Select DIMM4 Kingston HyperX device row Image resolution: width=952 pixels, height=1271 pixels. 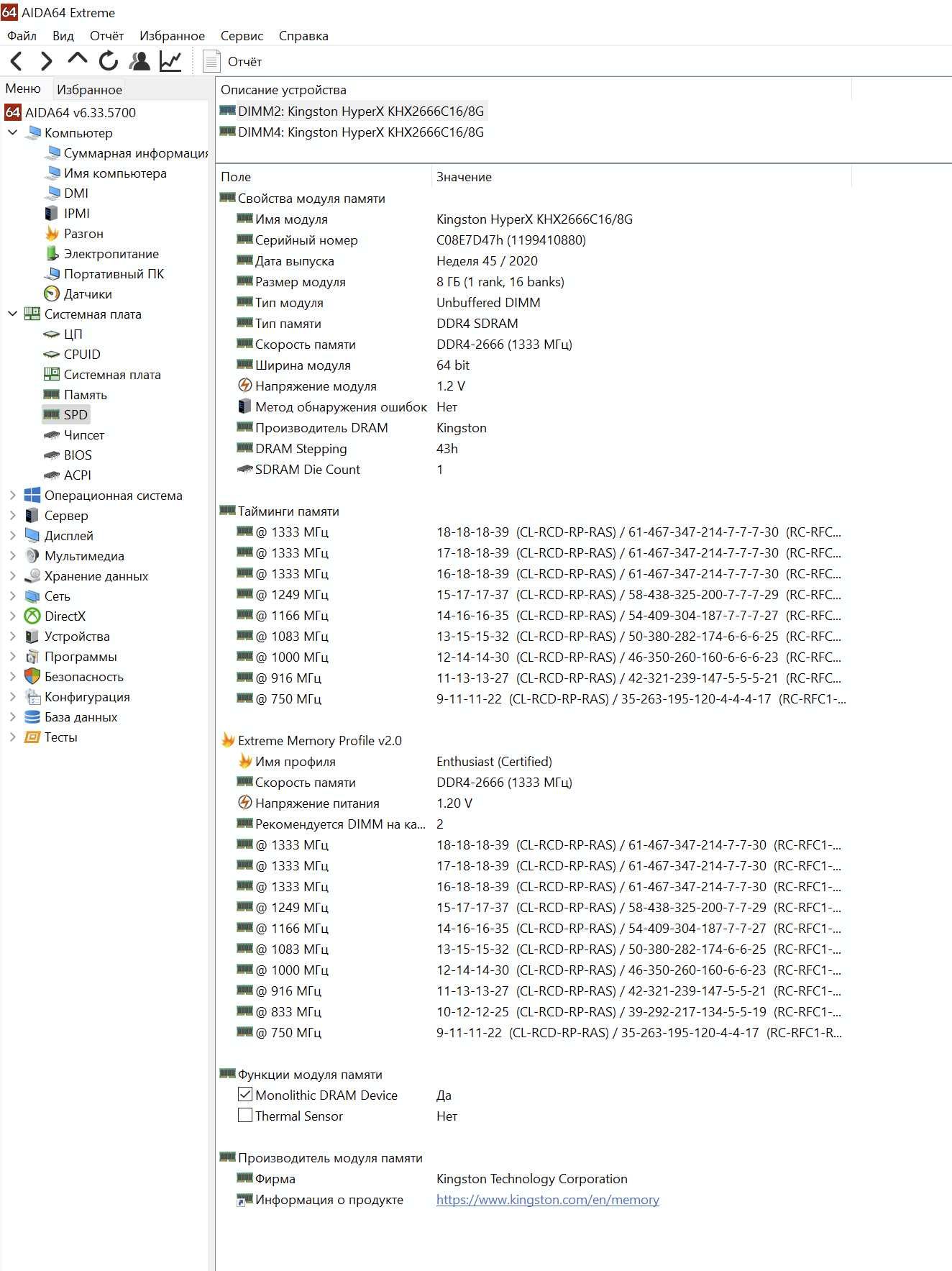[352, 132]
